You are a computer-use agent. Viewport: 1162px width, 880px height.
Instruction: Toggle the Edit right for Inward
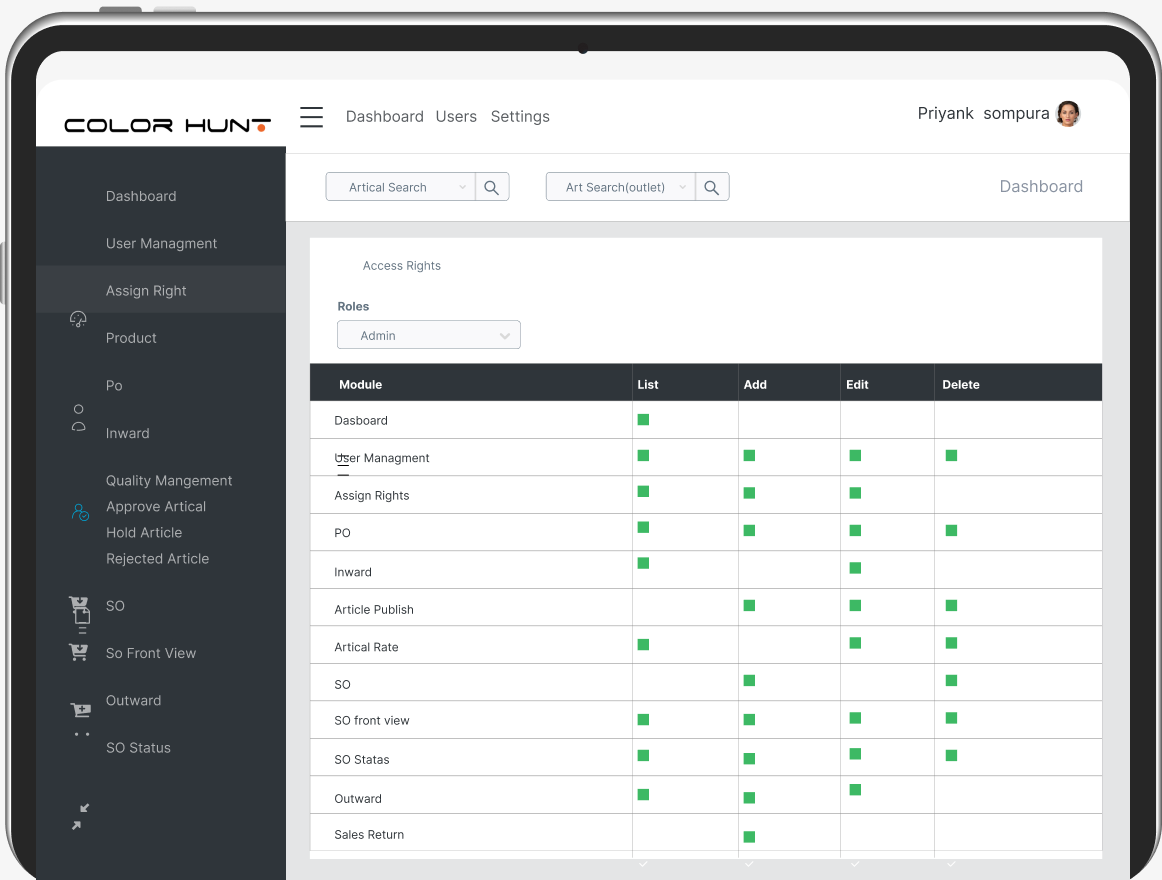pyautogui.click(x=855, y=568)
